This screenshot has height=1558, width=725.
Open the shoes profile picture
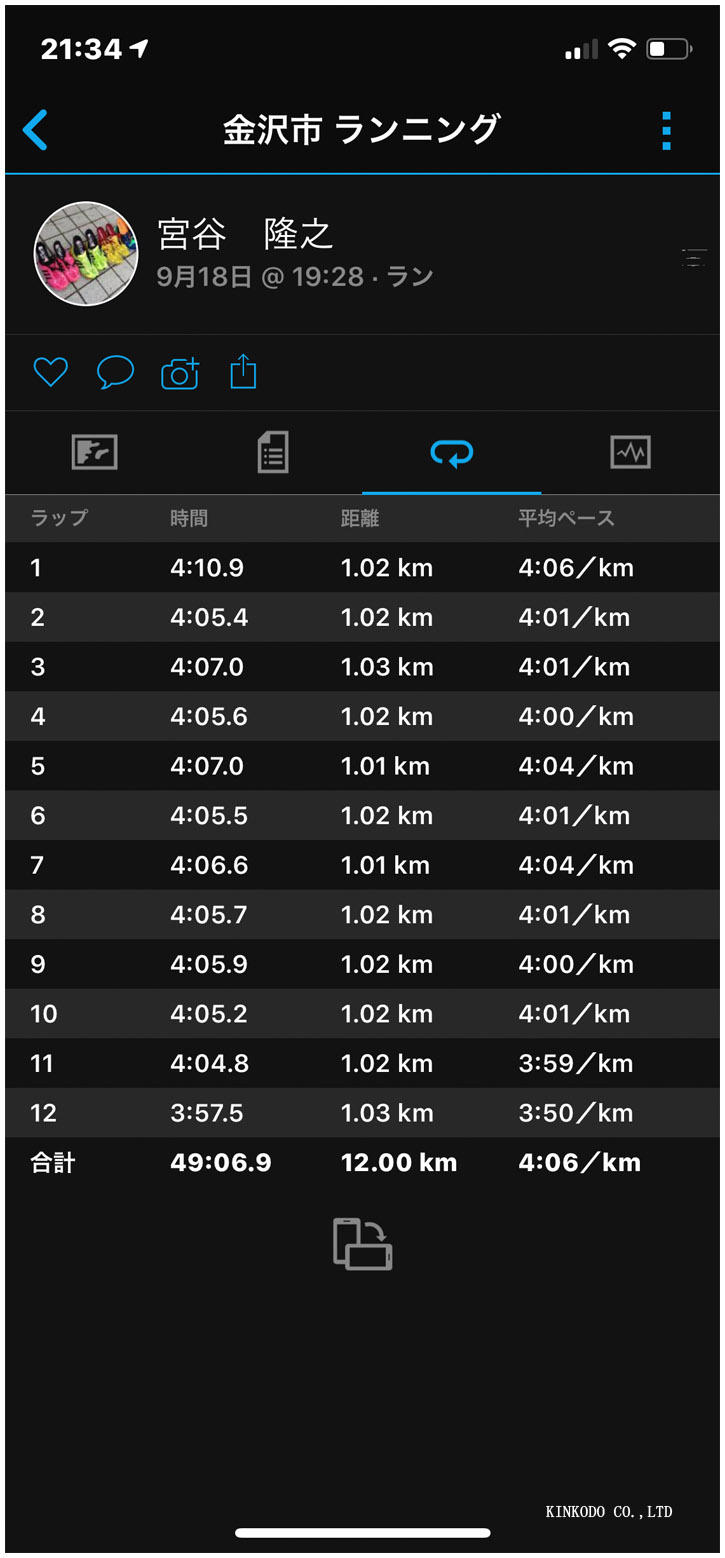pyautogui.click(x=86, y=254)
